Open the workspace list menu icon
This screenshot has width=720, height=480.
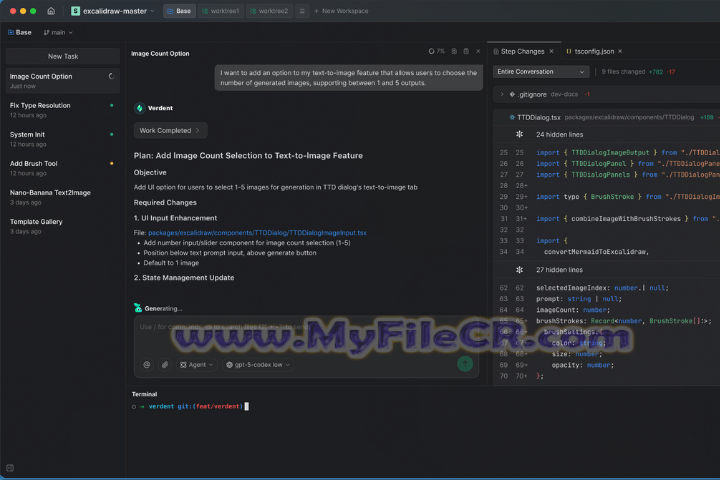302,11
